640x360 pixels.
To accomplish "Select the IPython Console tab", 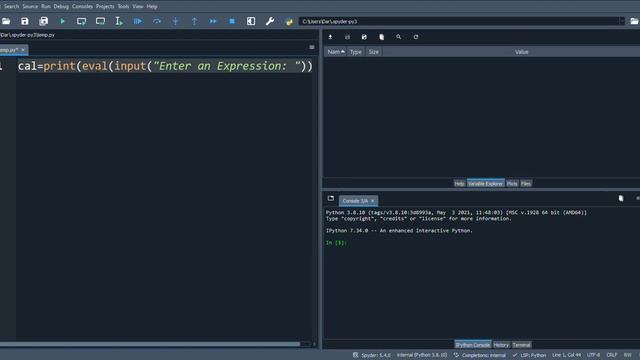I will (x=473, y=345).
